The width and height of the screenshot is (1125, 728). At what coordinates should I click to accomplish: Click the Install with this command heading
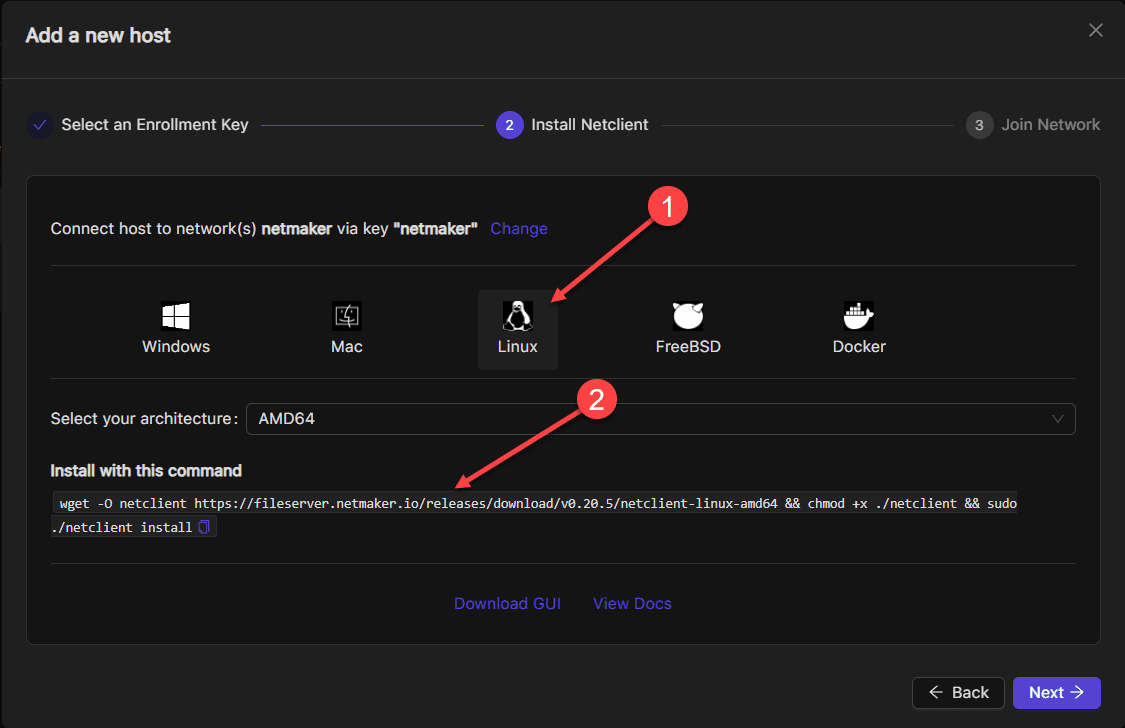coord(146,471)
